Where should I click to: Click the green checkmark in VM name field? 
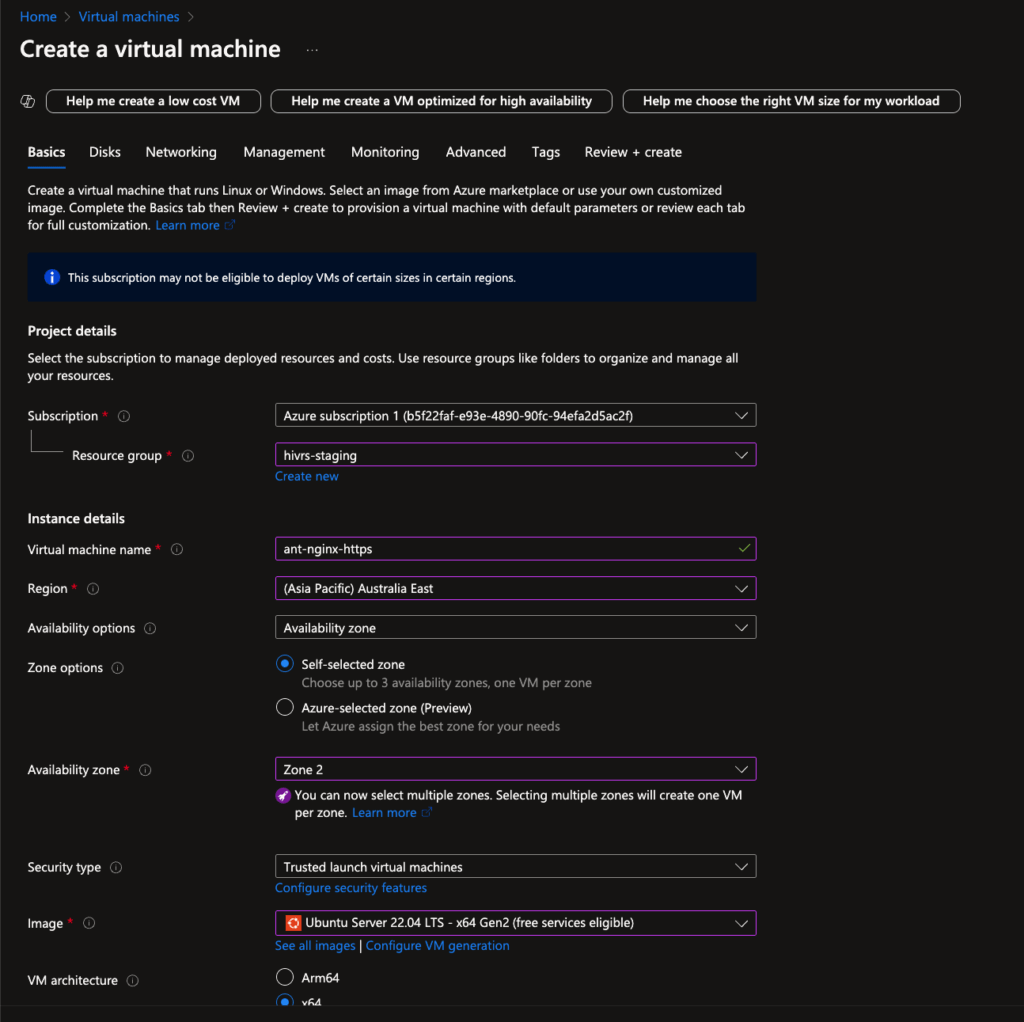coord(744,549)
